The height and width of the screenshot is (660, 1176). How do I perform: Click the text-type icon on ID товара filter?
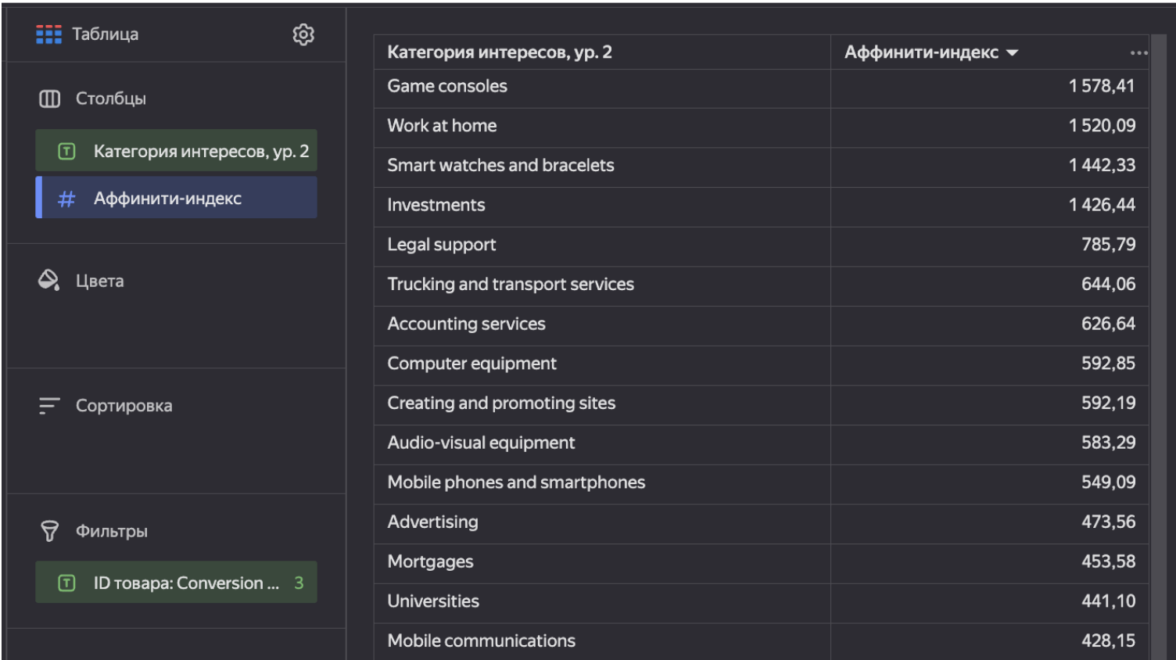(66, 583)
